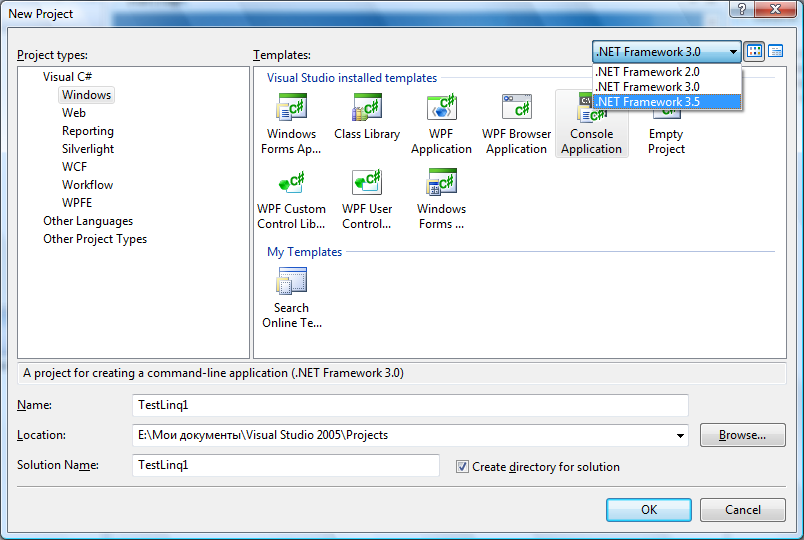Select Other Project Types node
The width and height of the screenshot is (804, 540).
point(95,239)
